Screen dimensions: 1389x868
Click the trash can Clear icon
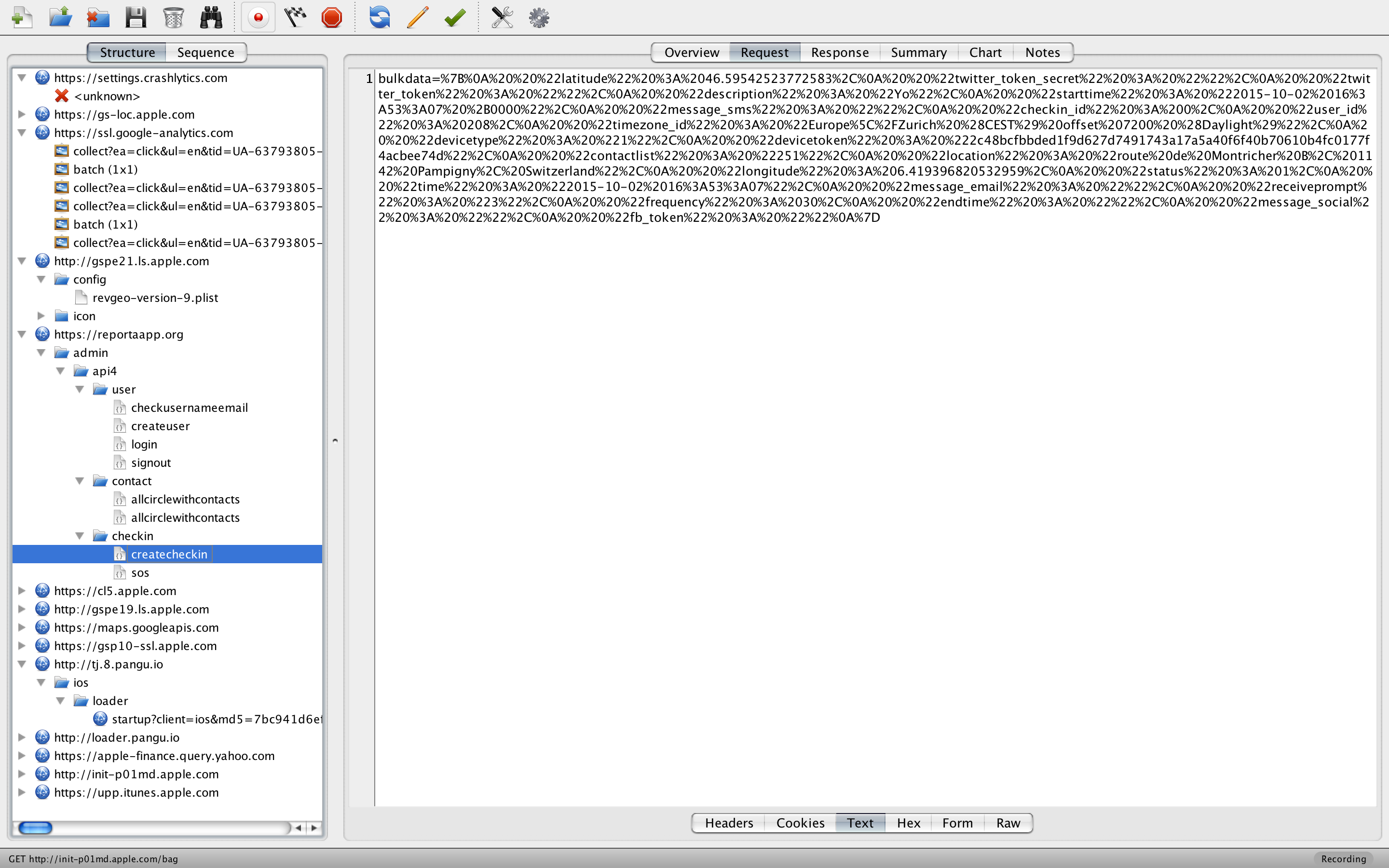point(173,17)
